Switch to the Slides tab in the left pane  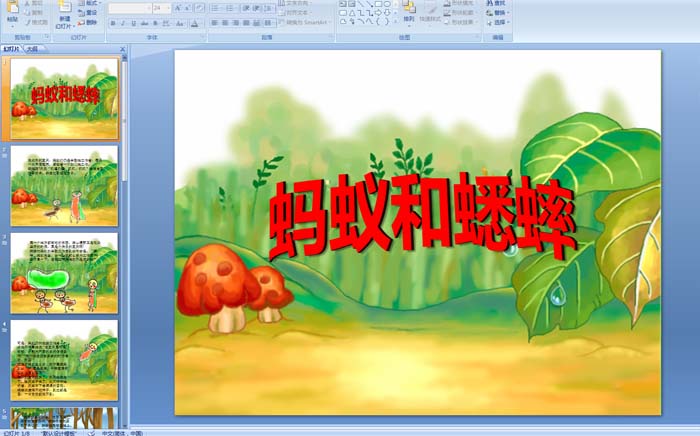pyautogui.click(x=12, y=48)
